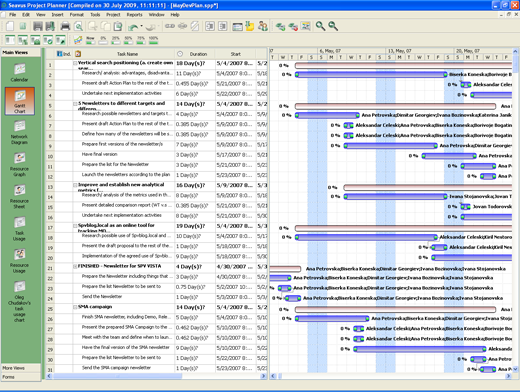Image resolution: width=520 pixels, height=392 pixels.
Task: Click row number 31 header
Action: pos(50,369)
